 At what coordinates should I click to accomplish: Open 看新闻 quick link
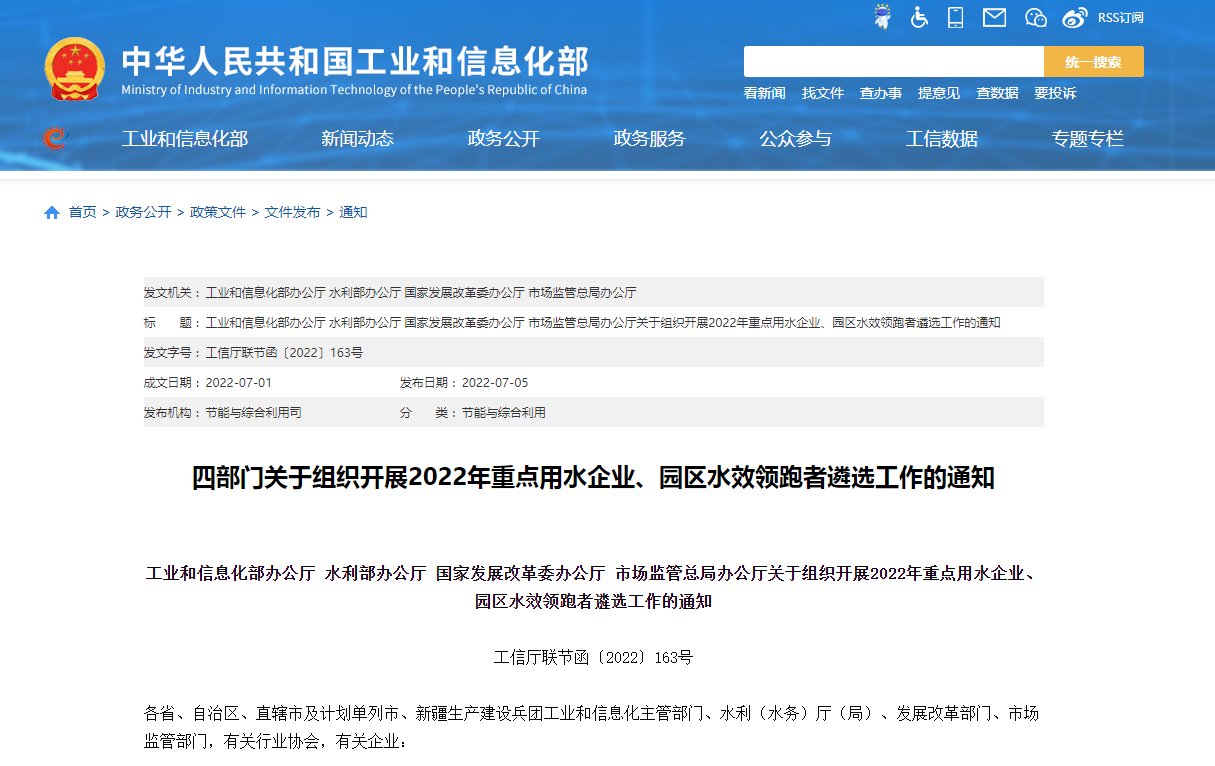[x=765, y=93]
